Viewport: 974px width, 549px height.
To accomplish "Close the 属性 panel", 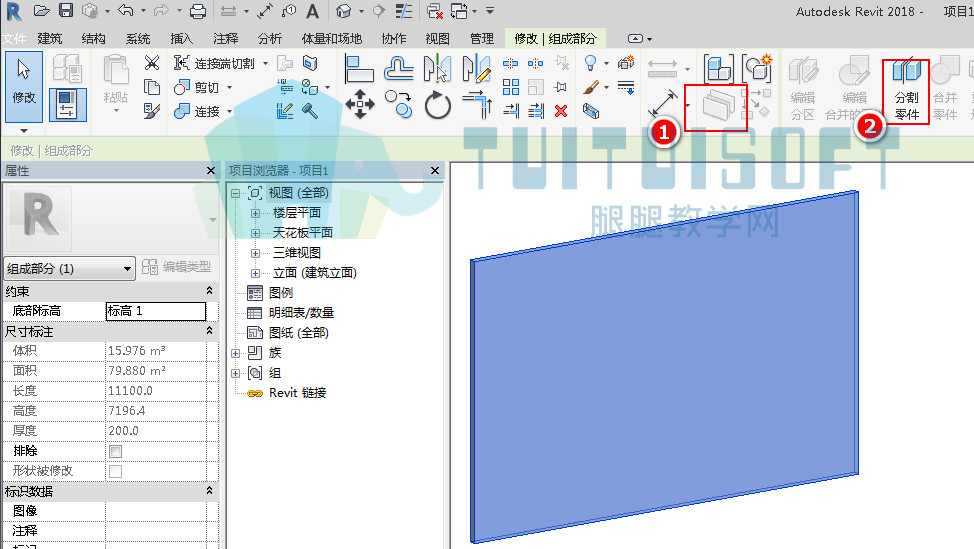I will [x=211, y=171].
